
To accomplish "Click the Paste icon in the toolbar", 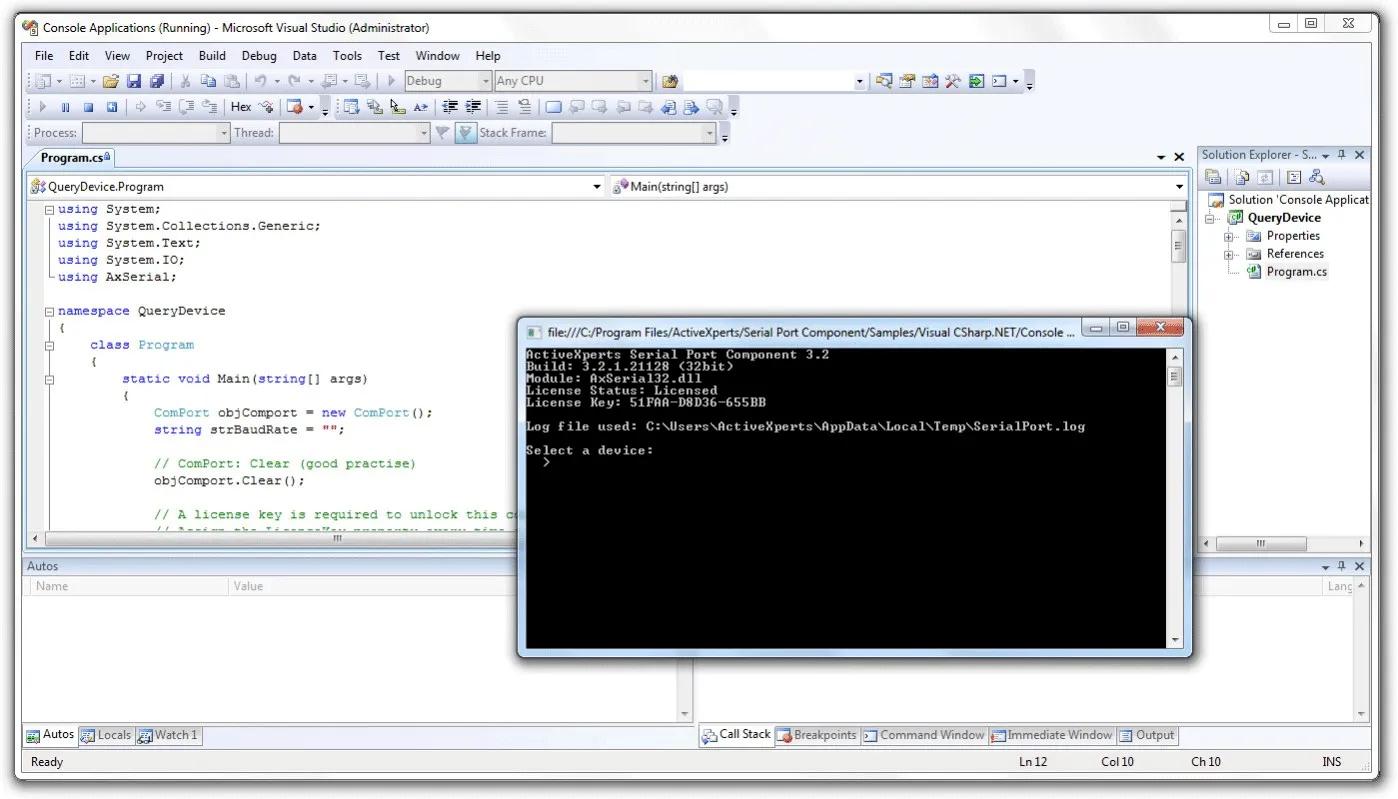I will coord(231,81).
